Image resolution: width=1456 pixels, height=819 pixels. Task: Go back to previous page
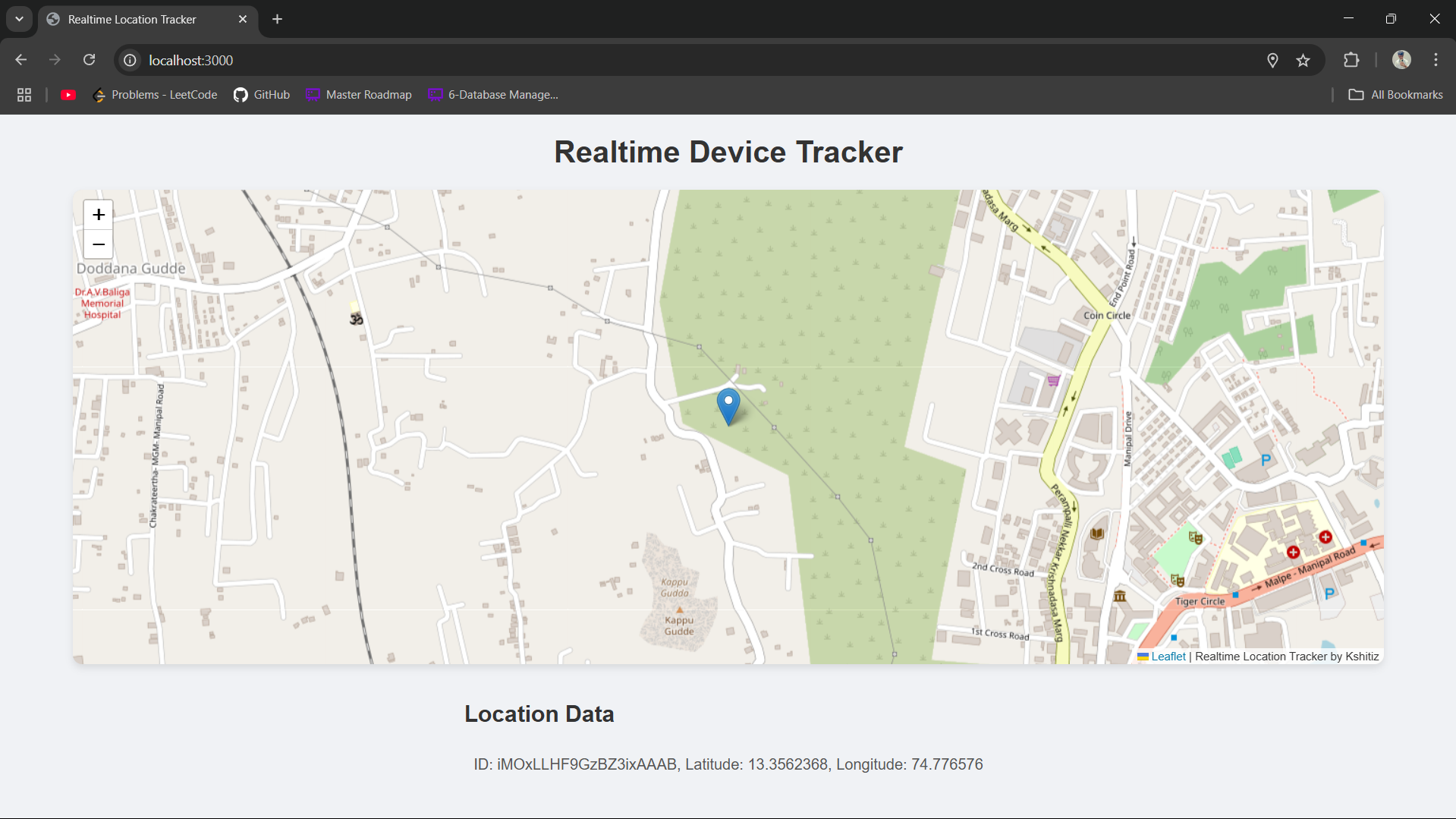click(x=21, y=60)
